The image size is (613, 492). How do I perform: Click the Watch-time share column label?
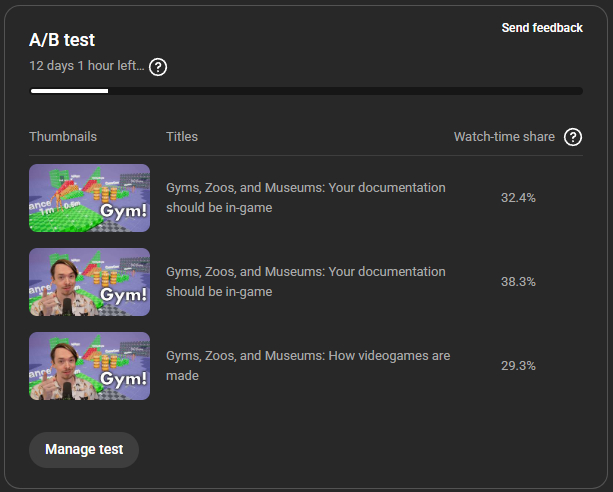click(x=504, y=137)
